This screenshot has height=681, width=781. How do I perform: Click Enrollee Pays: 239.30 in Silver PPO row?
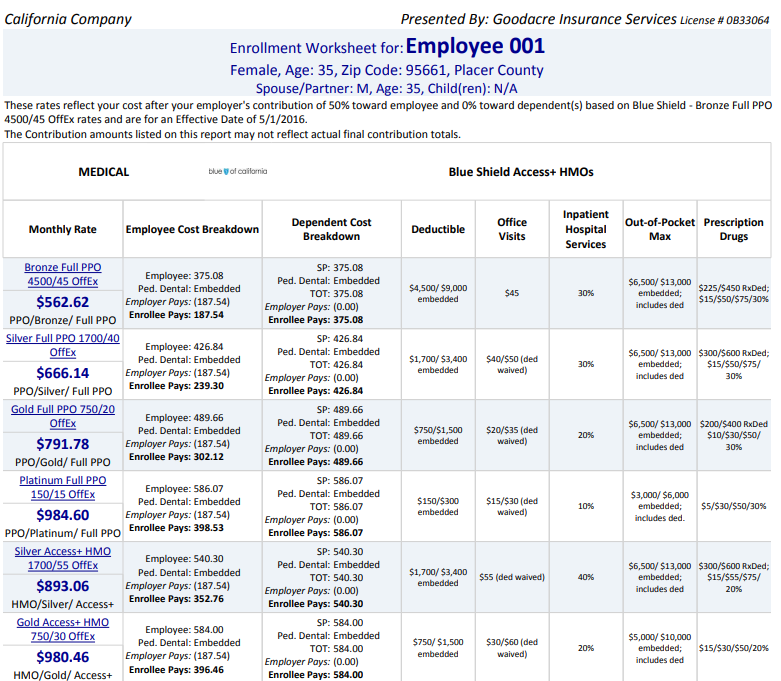(176, 386)
